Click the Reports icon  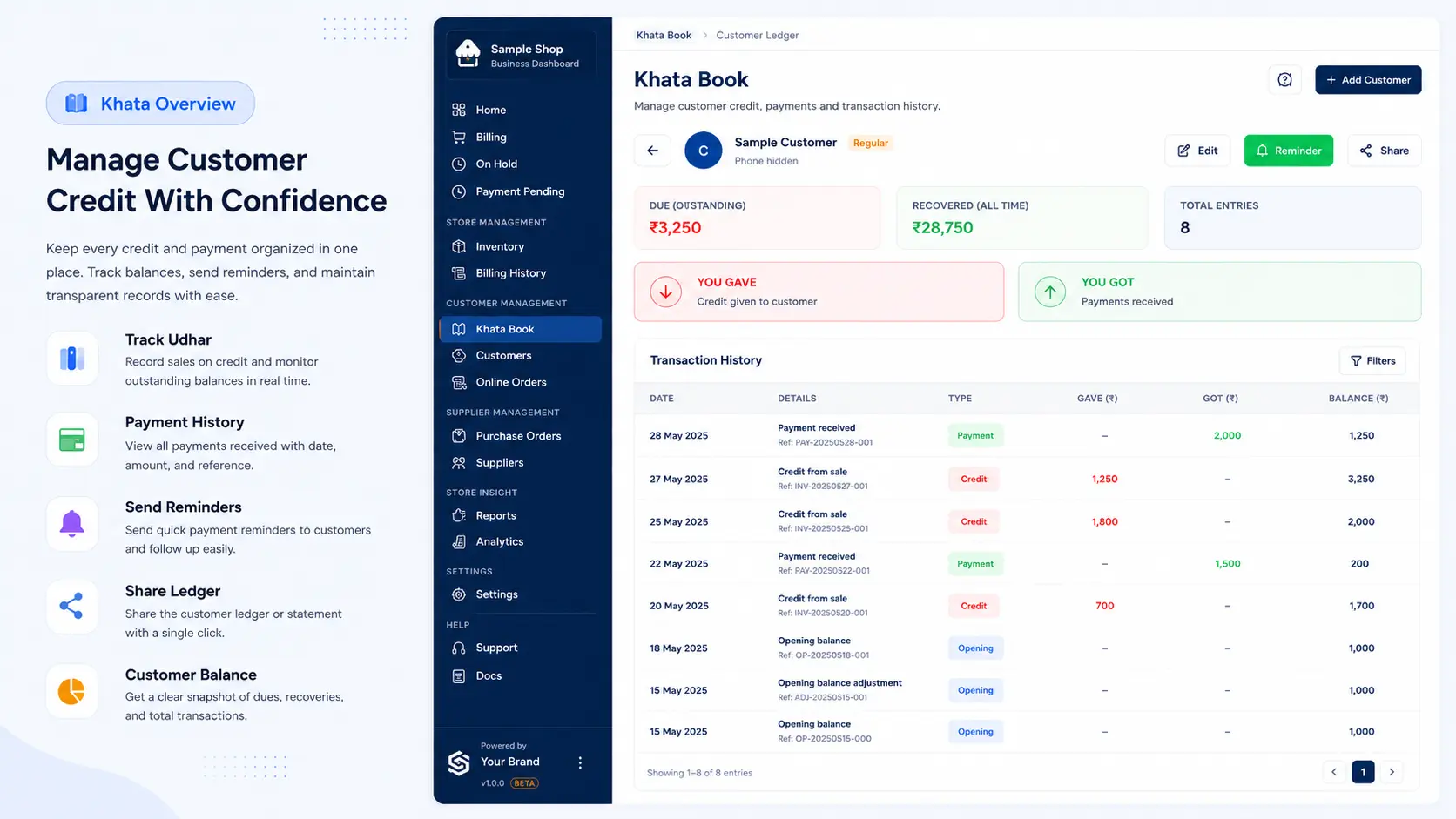(x=459, y=515)
